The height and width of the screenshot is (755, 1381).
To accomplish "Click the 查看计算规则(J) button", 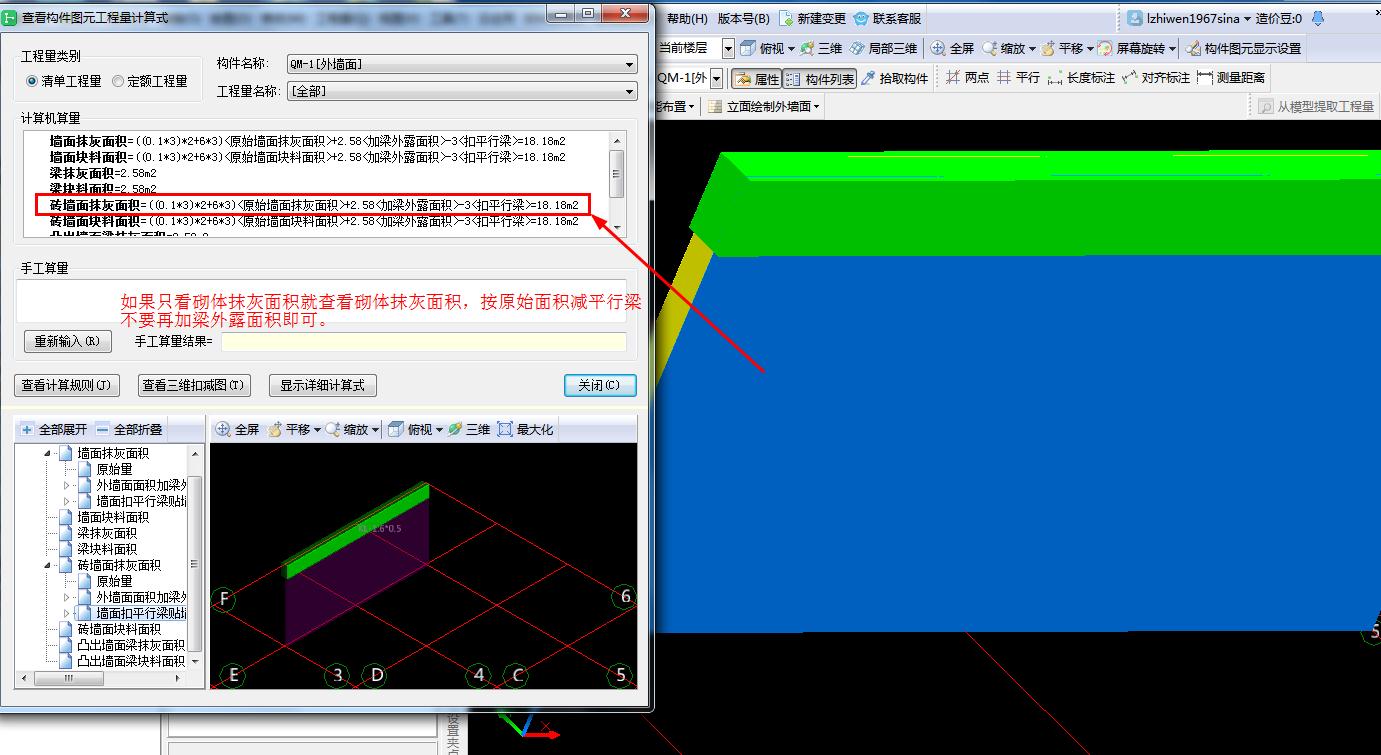I will [68, 385].
